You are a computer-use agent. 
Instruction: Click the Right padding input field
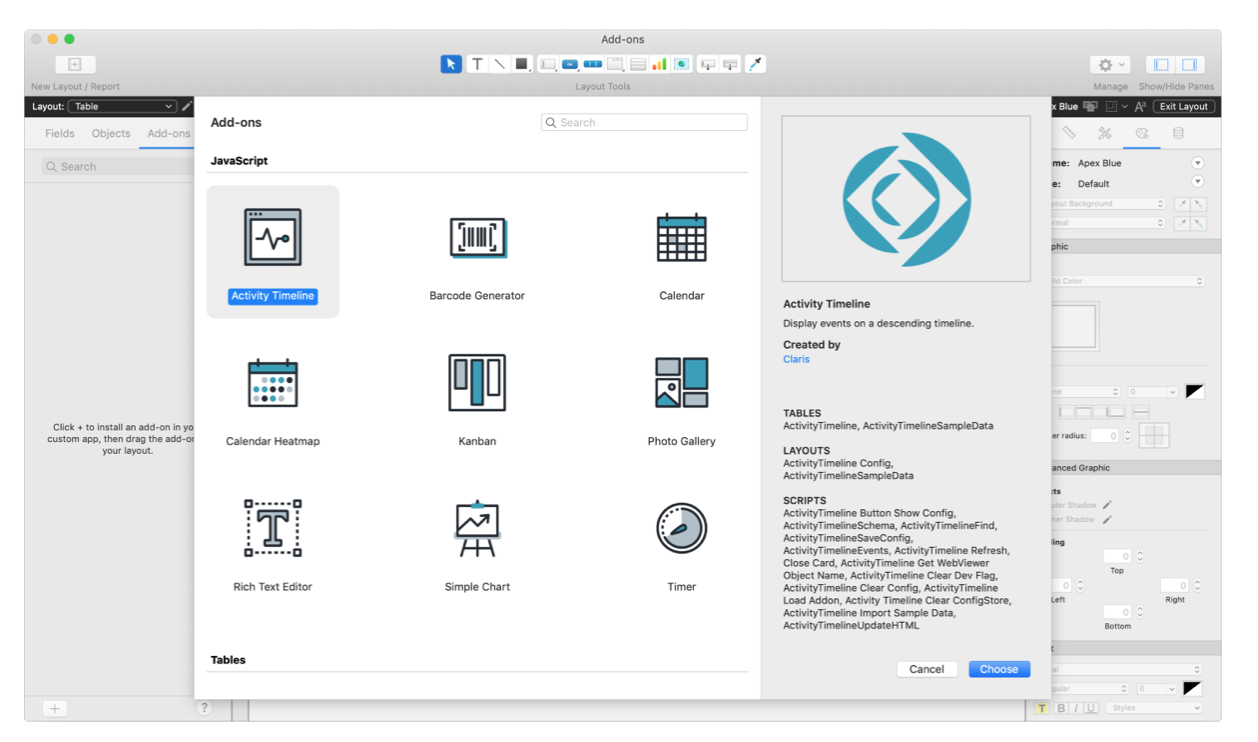tap(1174, 586)
